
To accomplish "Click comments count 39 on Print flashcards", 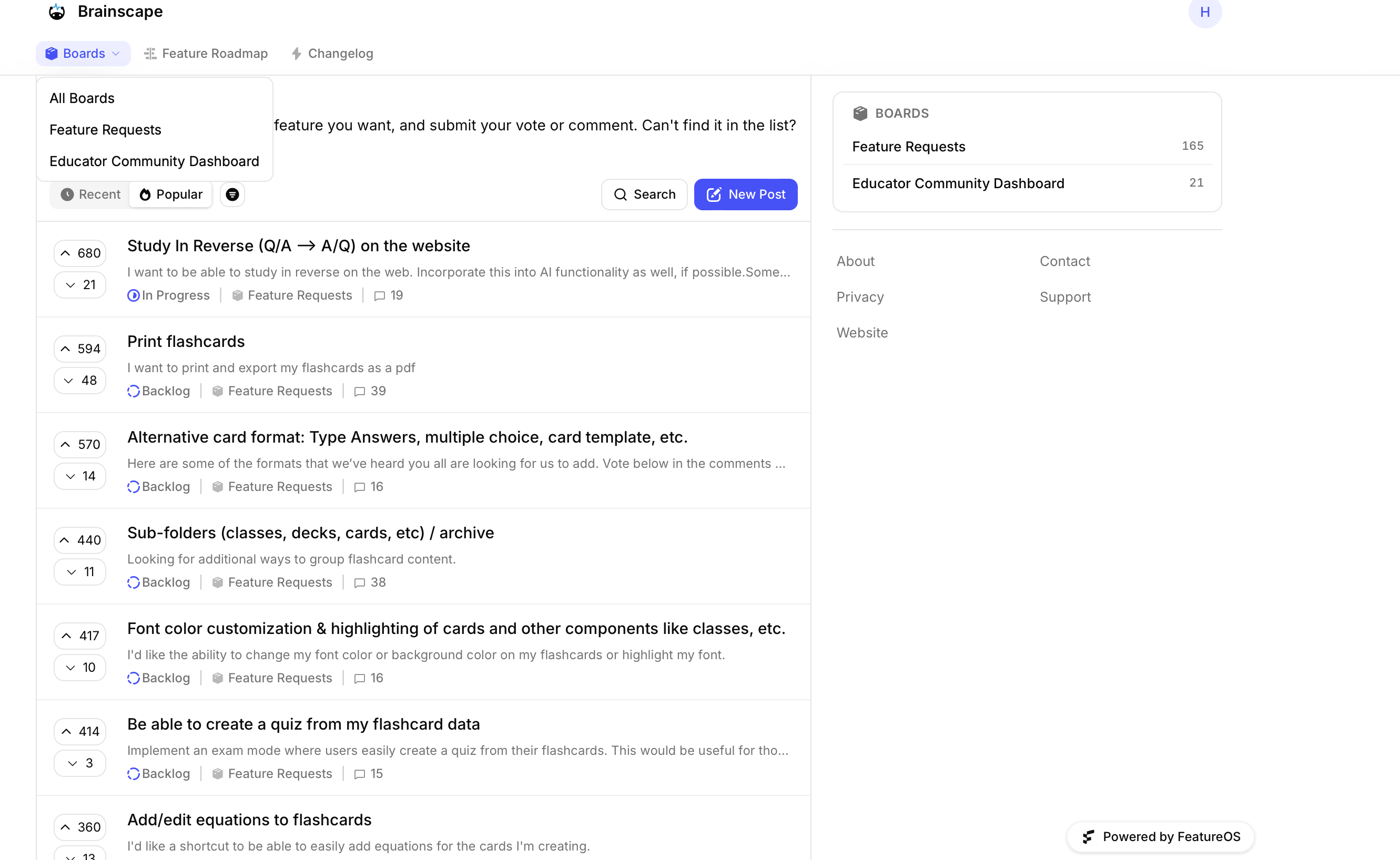I will coord(370,391).
